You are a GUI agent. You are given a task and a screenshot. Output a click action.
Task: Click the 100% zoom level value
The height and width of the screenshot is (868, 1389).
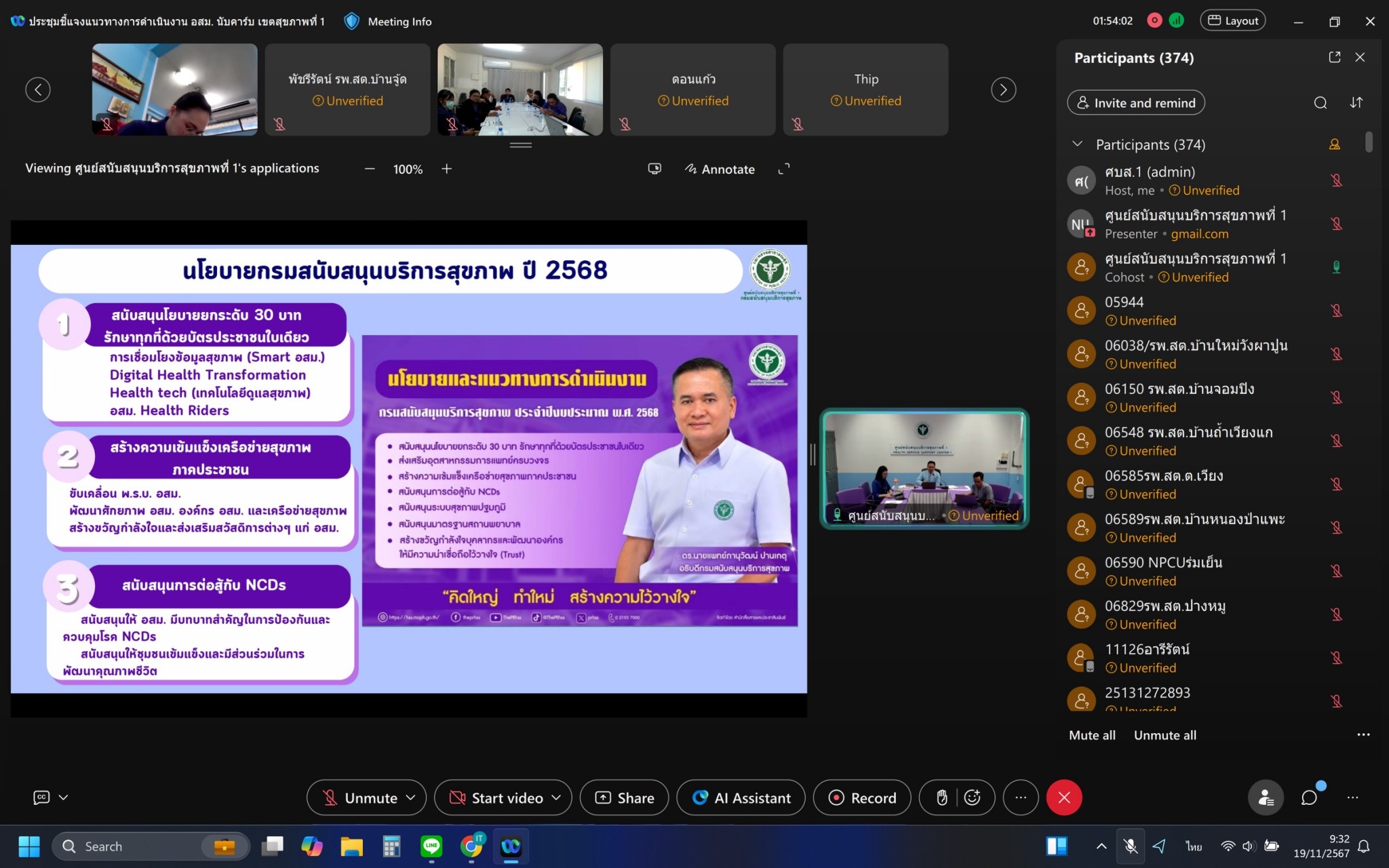click(408, 169)
